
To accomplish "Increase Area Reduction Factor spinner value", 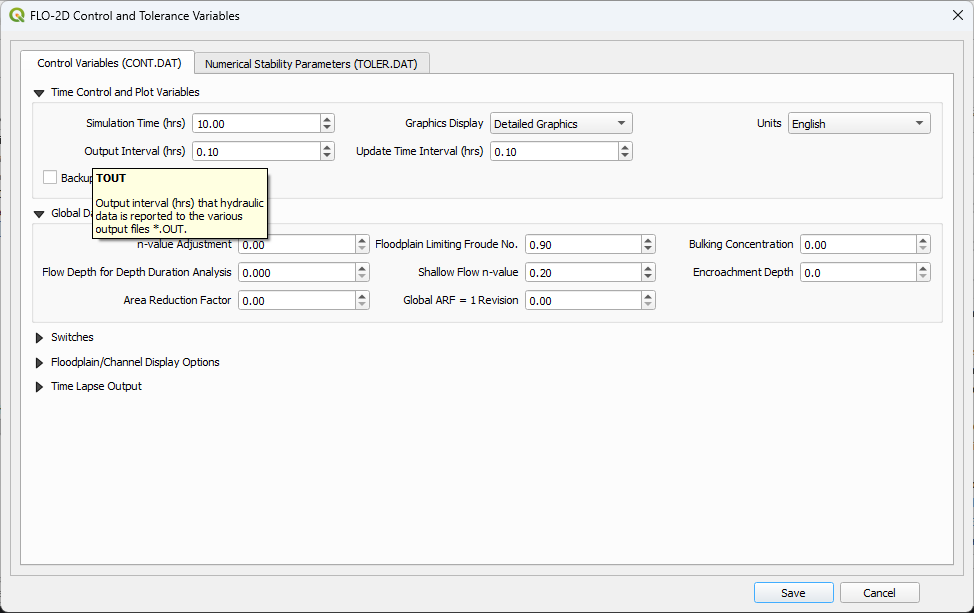I will pos(362,296).
